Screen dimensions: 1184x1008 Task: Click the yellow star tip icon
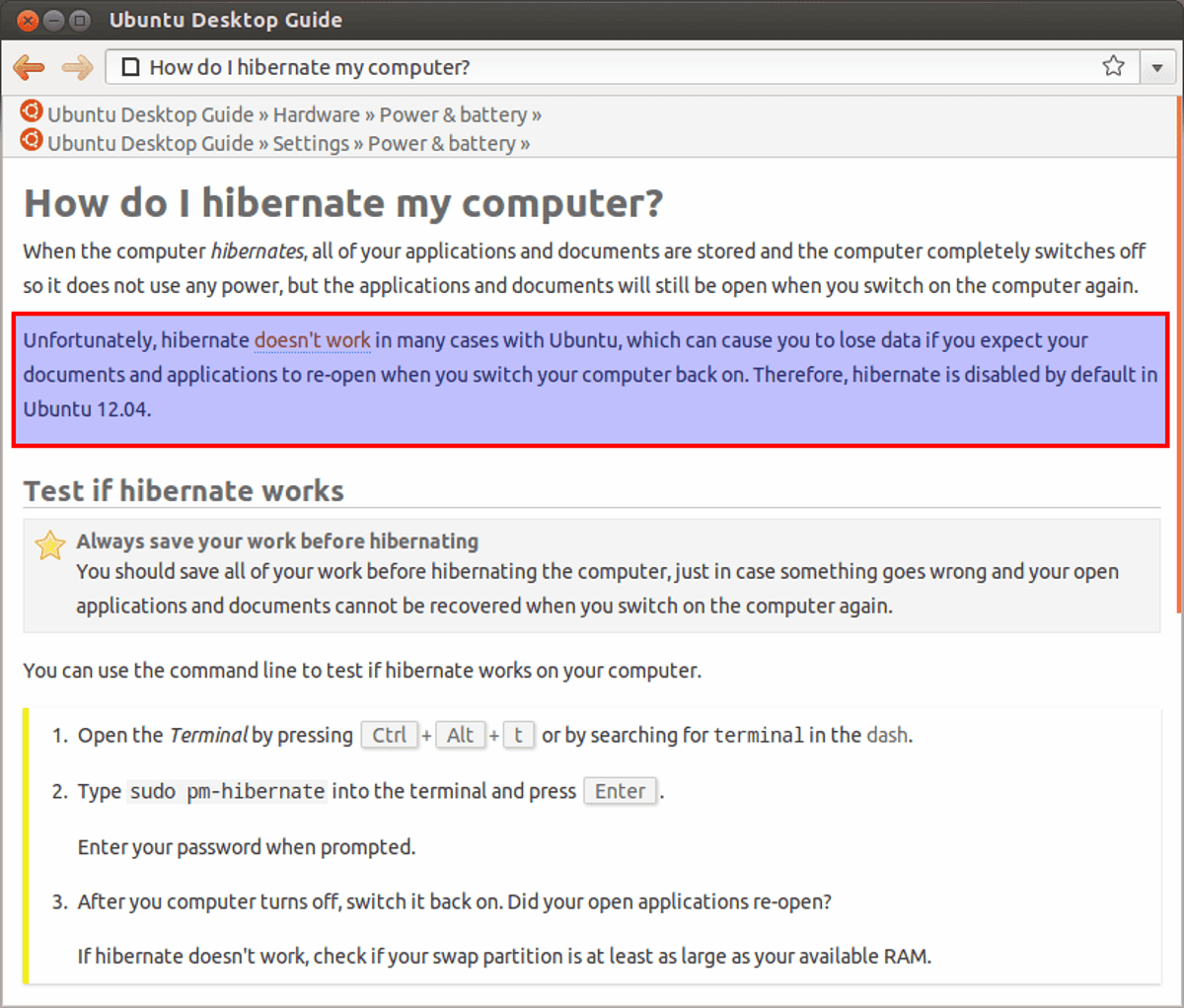pos(49,544)
